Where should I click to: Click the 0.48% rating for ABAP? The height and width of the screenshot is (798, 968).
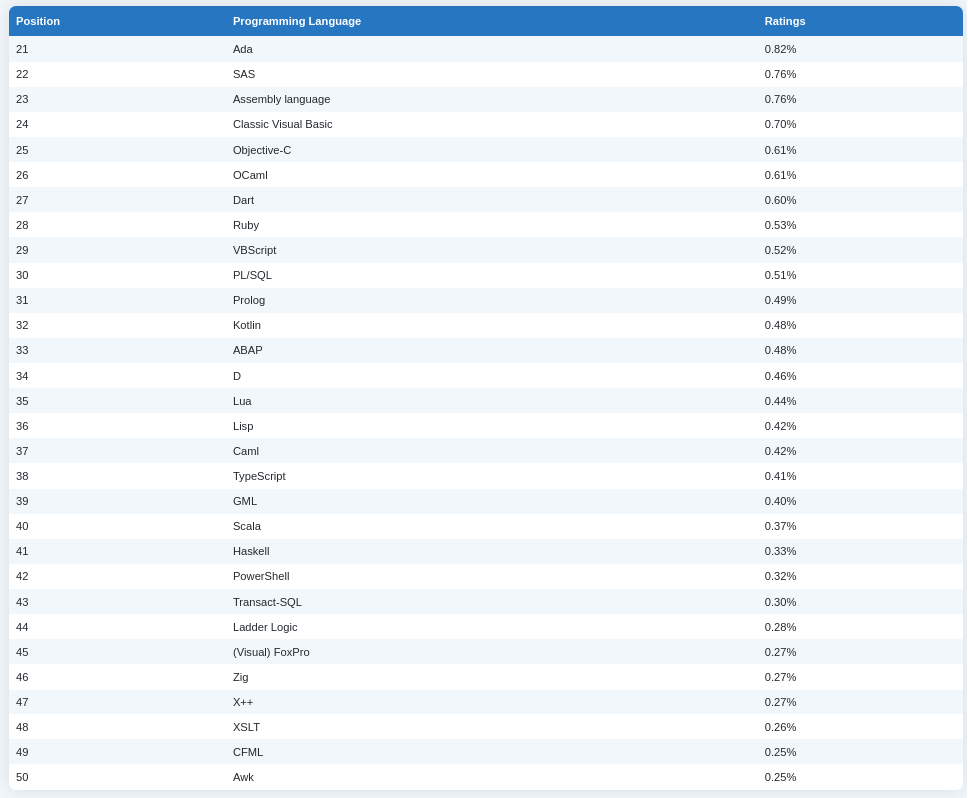[780, 350]
